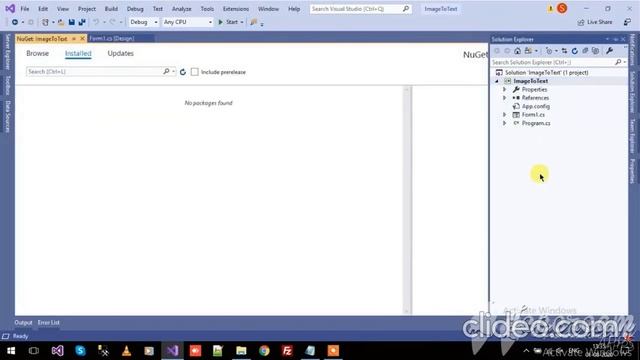640x360 pixels.
Task: Click the Save floppy disk icon
Action: pos(71,22)
